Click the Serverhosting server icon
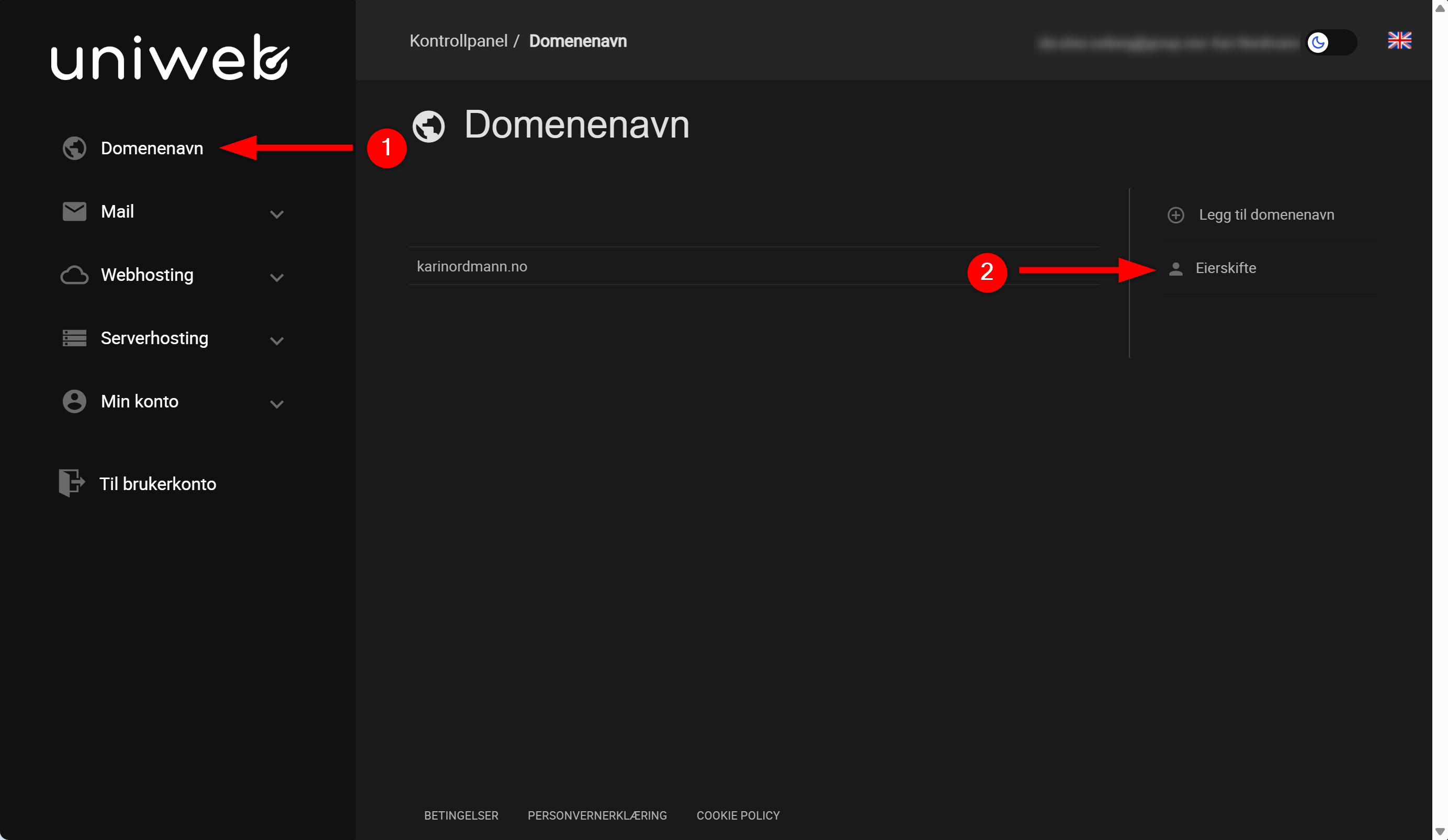Screen dimensions: 1448x840 [x=74, y=338]
